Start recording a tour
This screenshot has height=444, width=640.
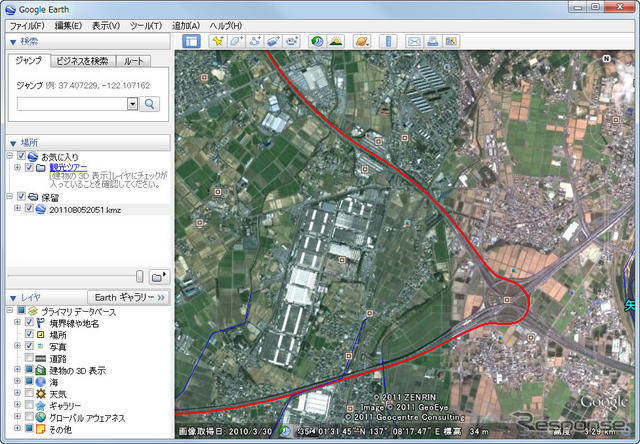291,41
